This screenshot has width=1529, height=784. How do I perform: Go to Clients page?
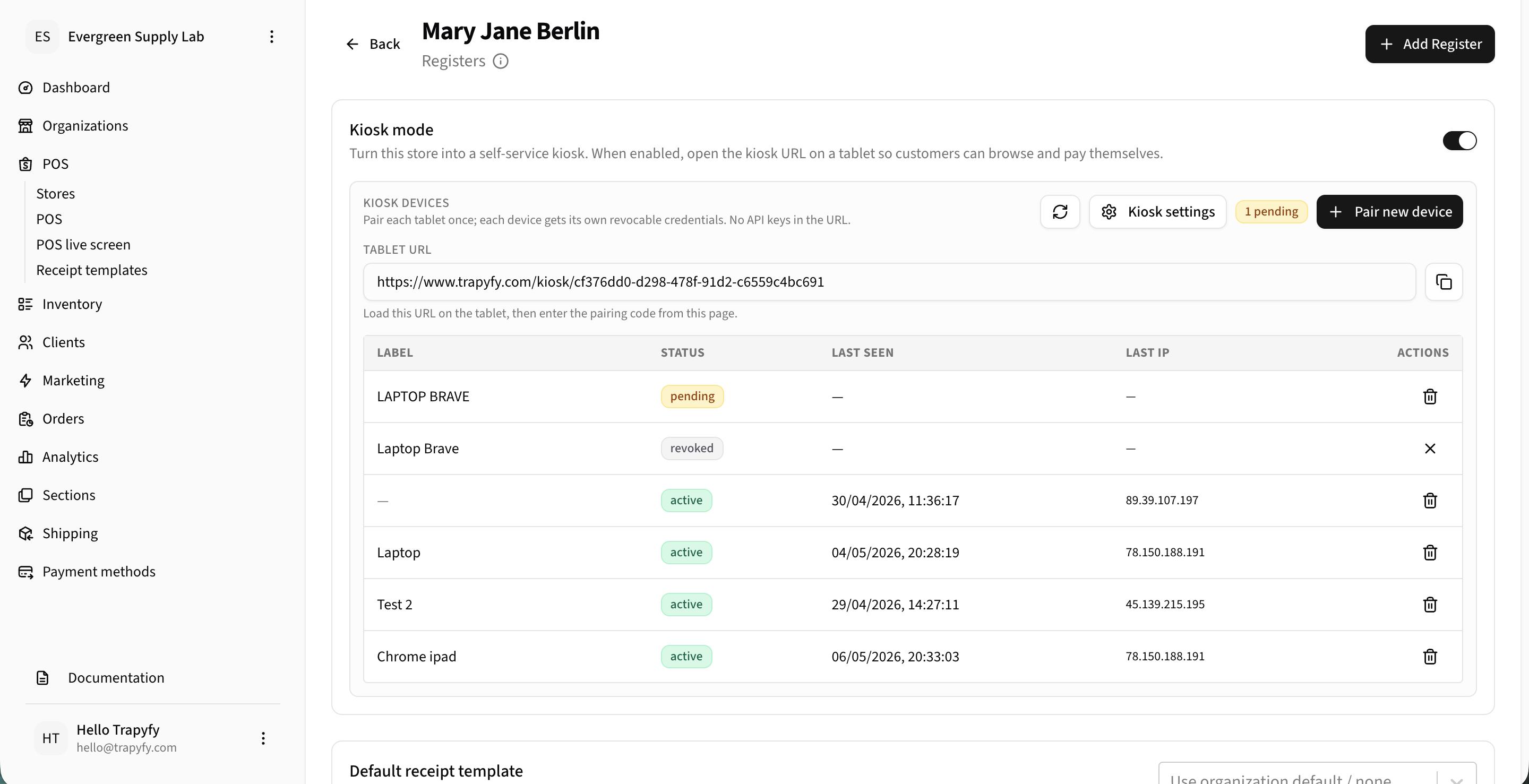(64, 342)
